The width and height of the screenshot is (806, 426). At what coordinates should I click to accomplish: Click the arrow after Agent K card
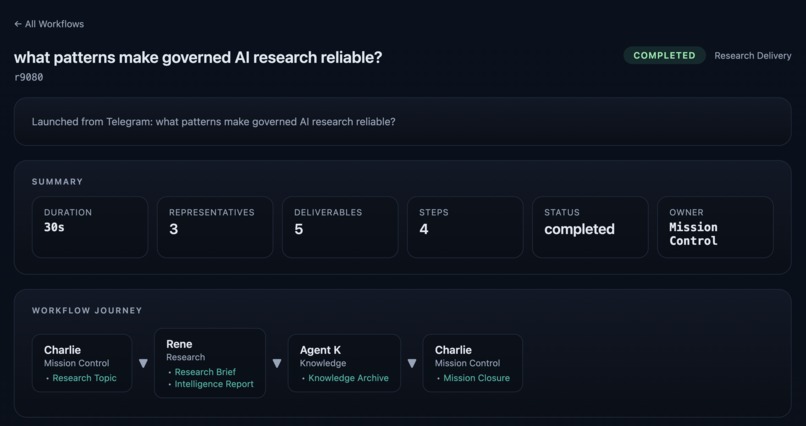(412, 363)
